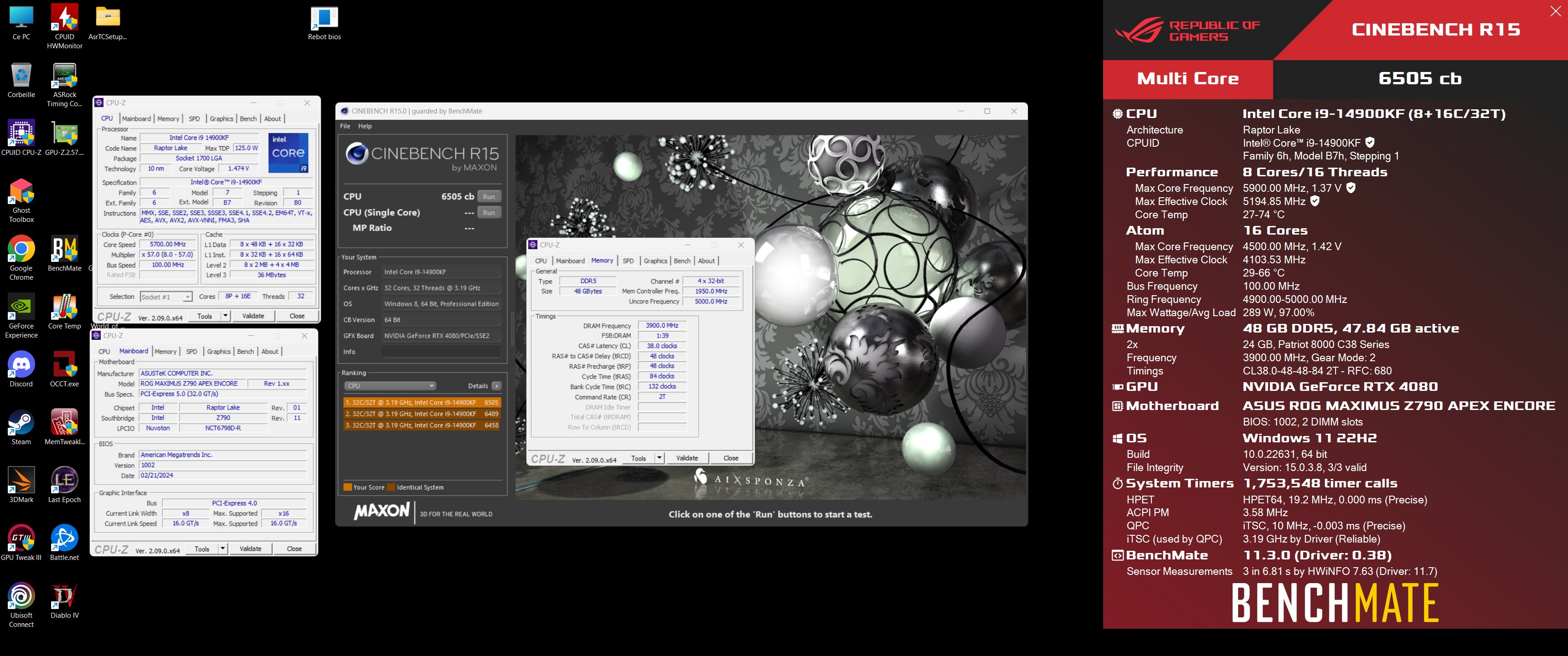
Task: Open Tools dropdown arrow in top CPU-Z window
Action: click(x=225, y=316)
